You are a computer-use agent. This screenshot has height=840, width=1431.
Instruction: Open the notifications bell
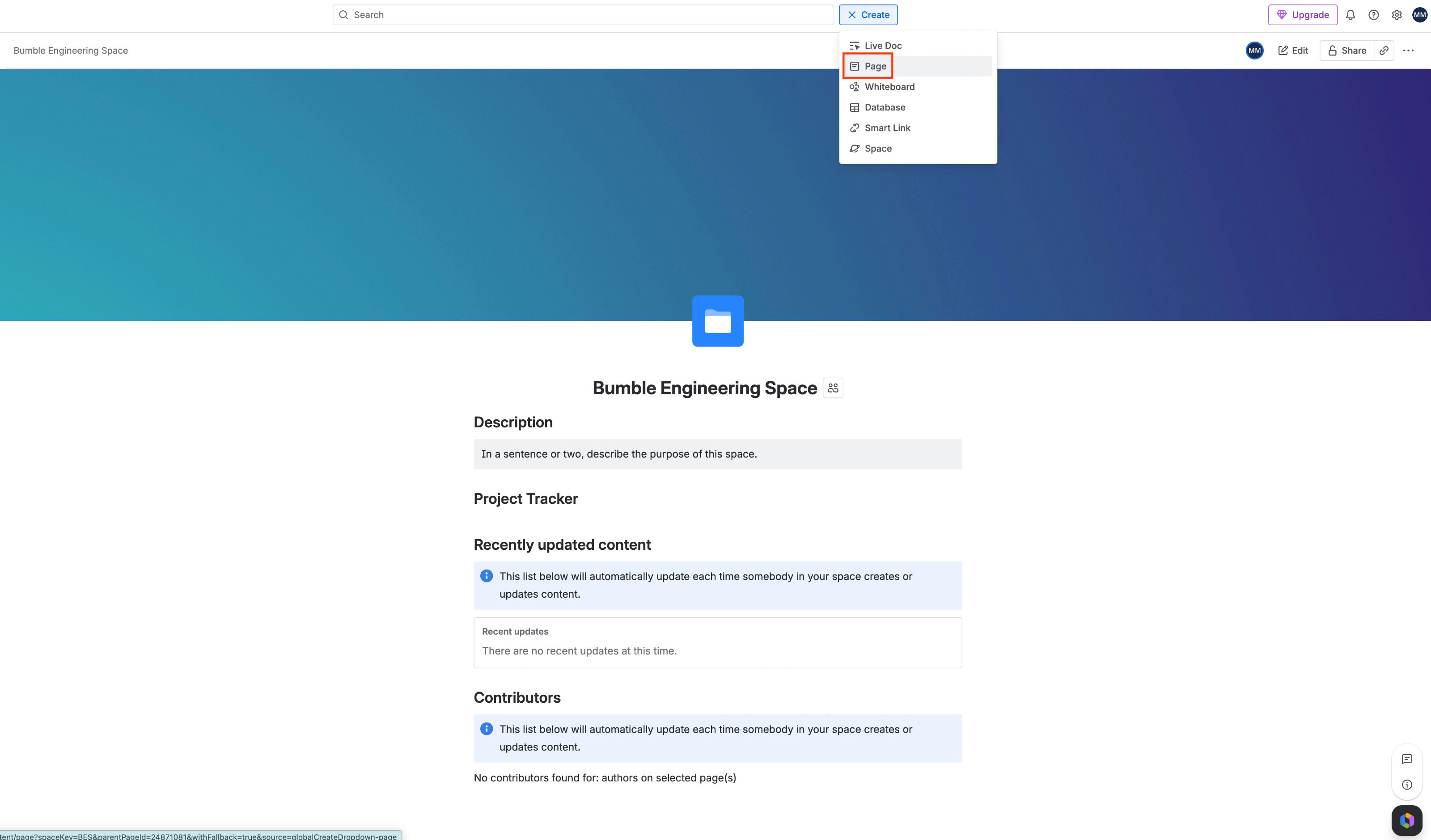point(1351,15)
